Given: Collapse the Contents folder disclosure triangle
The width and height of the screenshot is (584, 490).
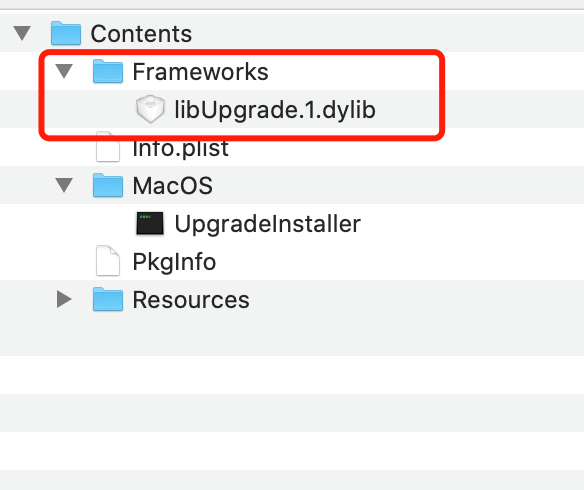Looking at the screenshot, I should pyautogui.click(x=22, y=33).
